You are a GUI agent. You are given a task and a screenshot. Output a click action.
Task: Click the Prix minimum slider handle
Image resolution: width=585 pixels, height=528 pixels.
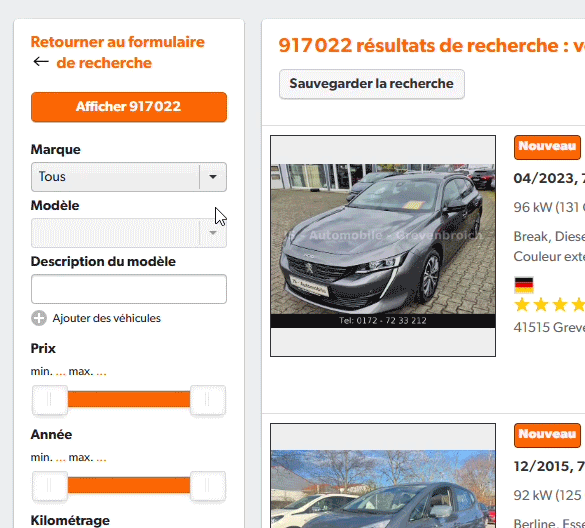pyautogui.click(x=50, y=400)
